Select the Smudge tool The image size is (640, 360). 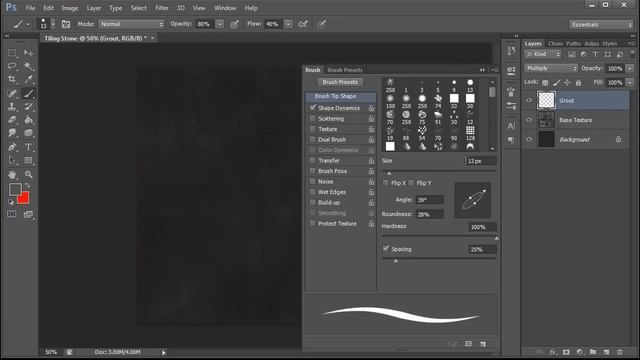pyautogui.click(x=12, y=133)
